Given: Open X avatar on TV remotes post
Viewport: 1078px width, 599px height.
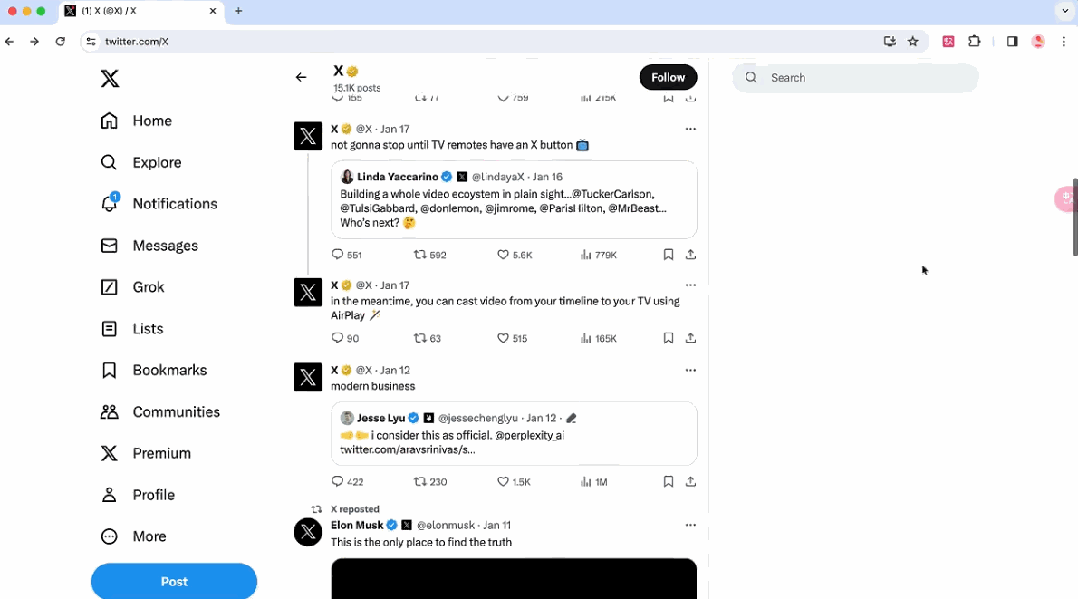Looking at the screenshot, I should click(x=308, y=136).
